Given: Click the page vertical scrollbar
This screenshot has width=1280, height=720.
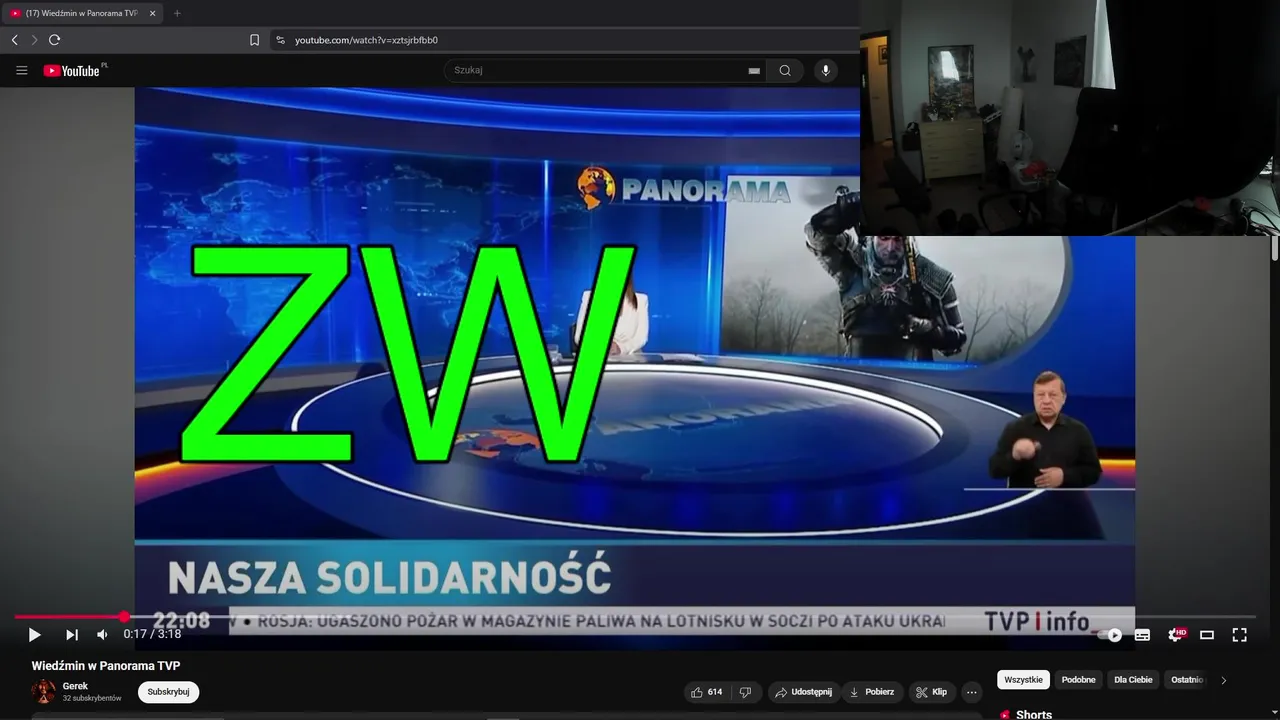Looking at the screenshot, I should tap(1275, 248).
